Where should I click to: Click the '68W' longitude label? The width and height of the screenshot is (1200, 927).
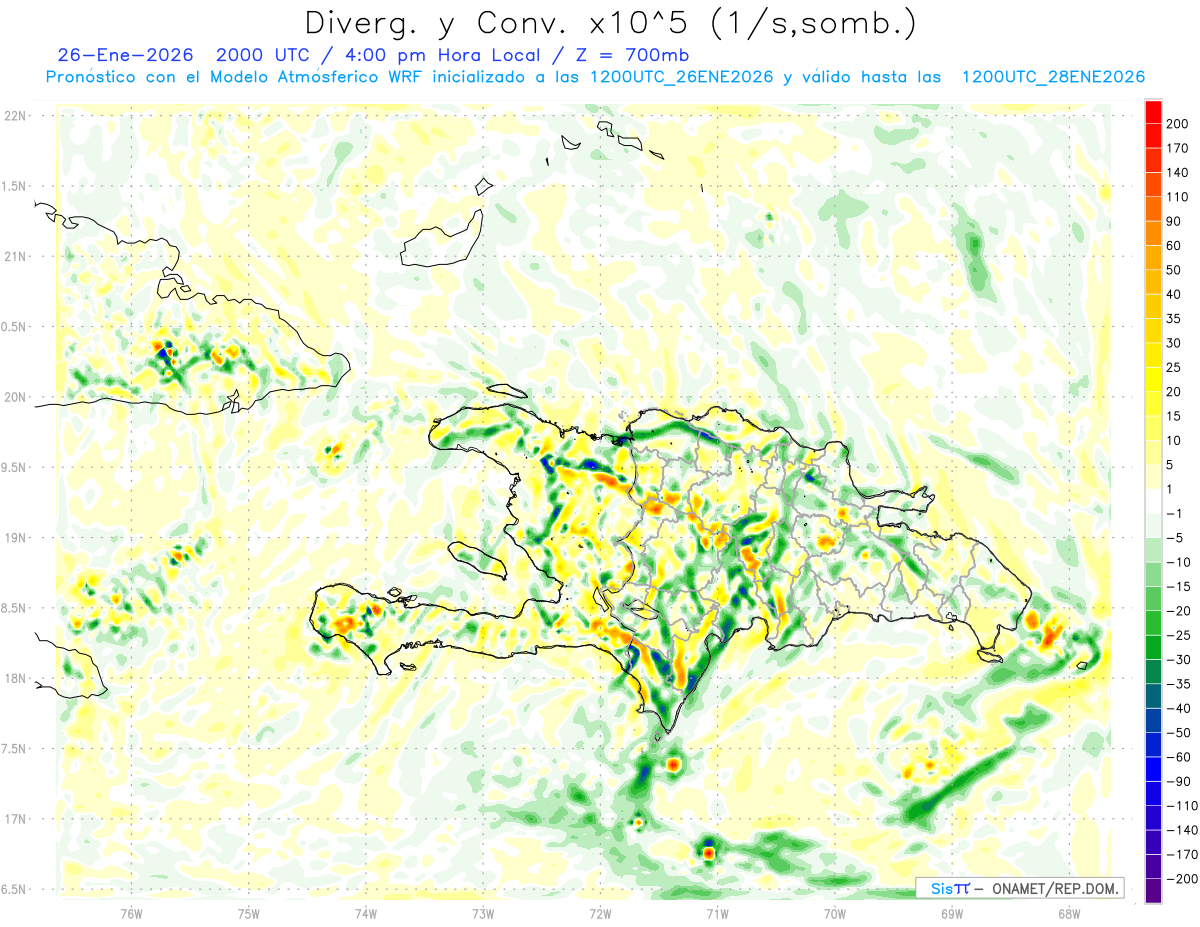1068,913
